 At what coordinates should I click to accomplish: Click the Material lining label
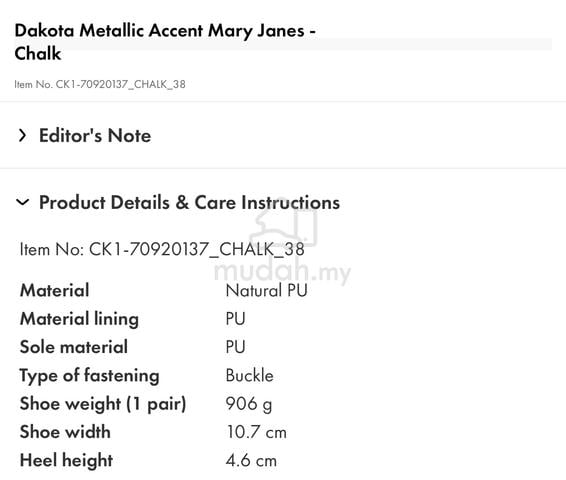coord(79,319)
